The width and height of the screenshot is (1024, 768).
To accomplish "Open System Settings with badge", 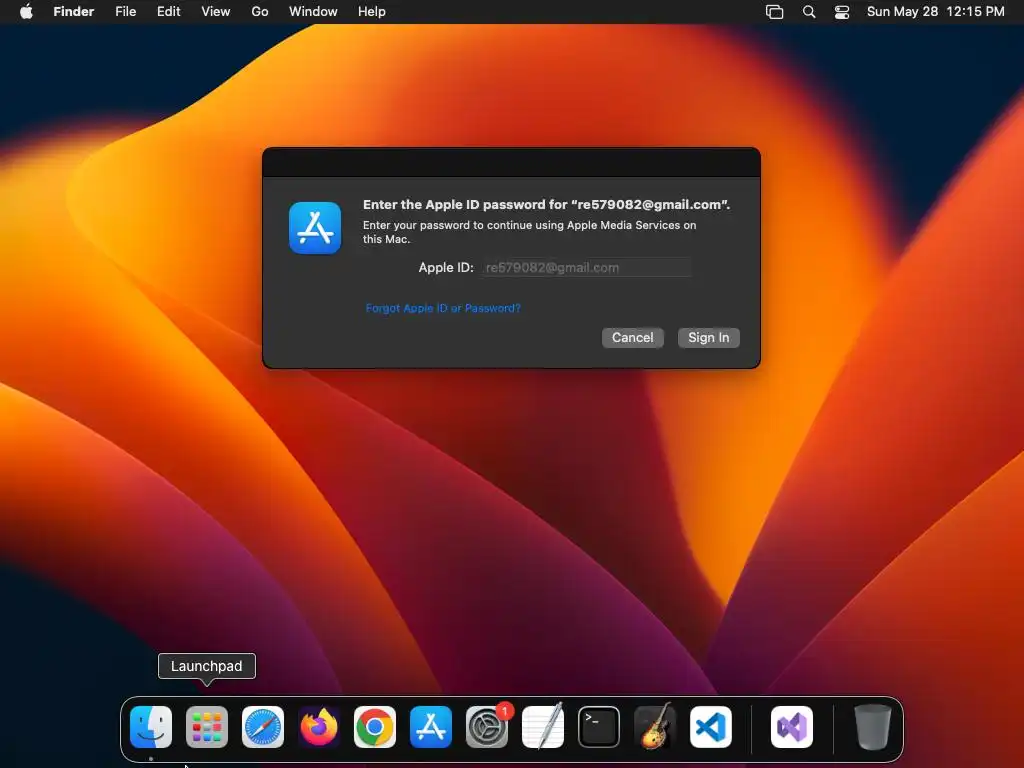I will 487,727.
